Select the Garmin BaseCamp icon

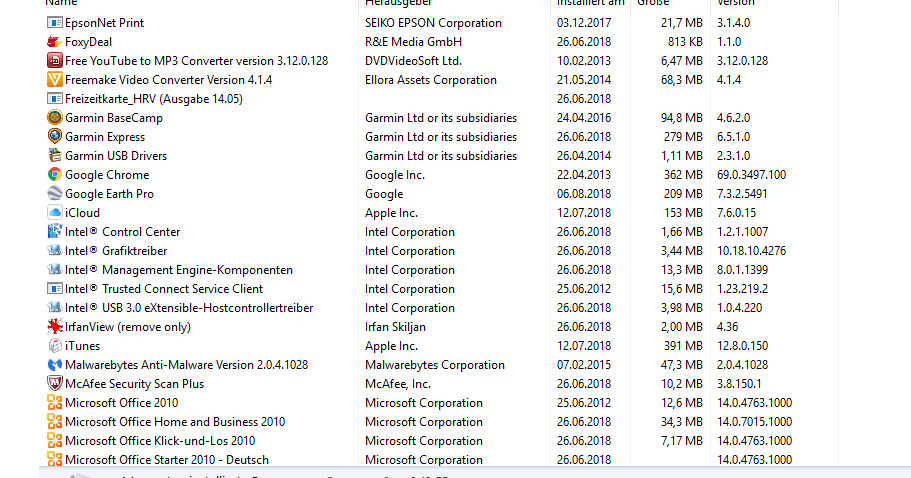click(x=55, y=117)
